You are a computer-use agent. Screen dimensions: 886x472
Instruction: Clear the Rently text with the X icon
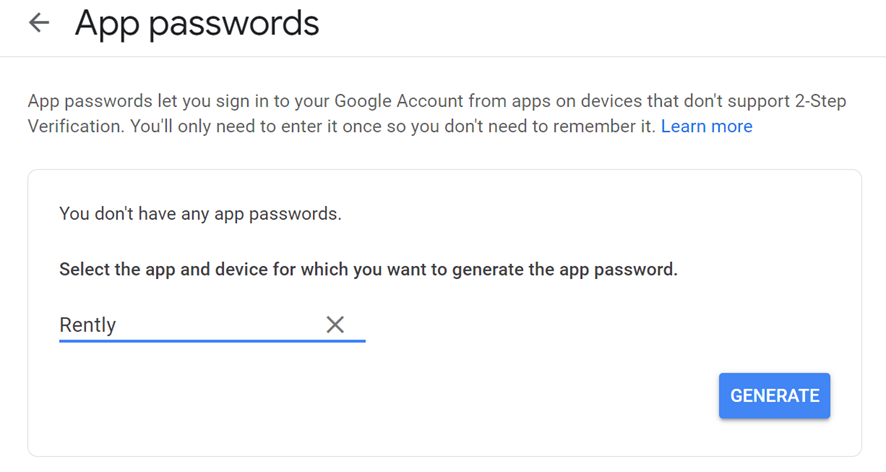pyautogui.click(x=335, y=324)
